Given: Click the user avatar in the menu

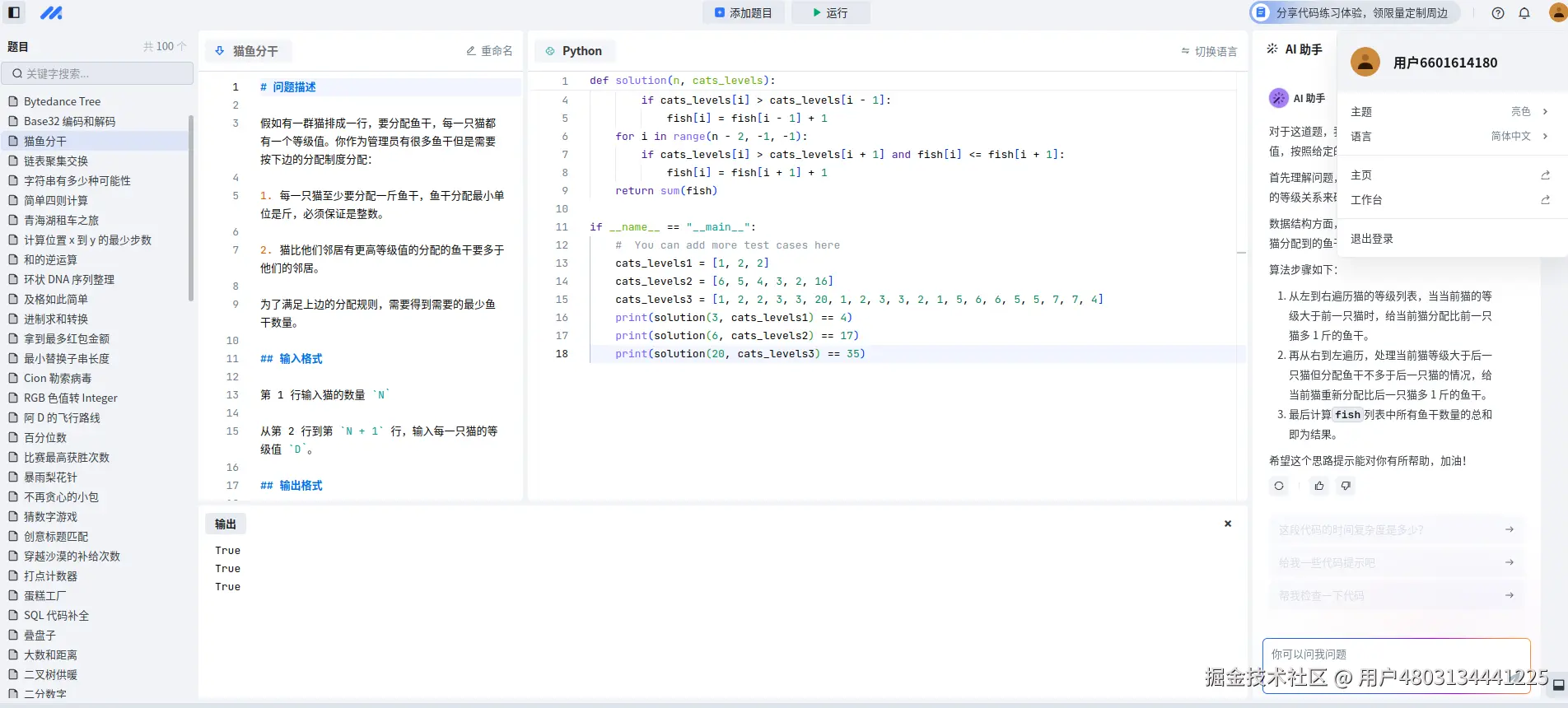Looking at the screenshot, I should [x=1365, y=62].
